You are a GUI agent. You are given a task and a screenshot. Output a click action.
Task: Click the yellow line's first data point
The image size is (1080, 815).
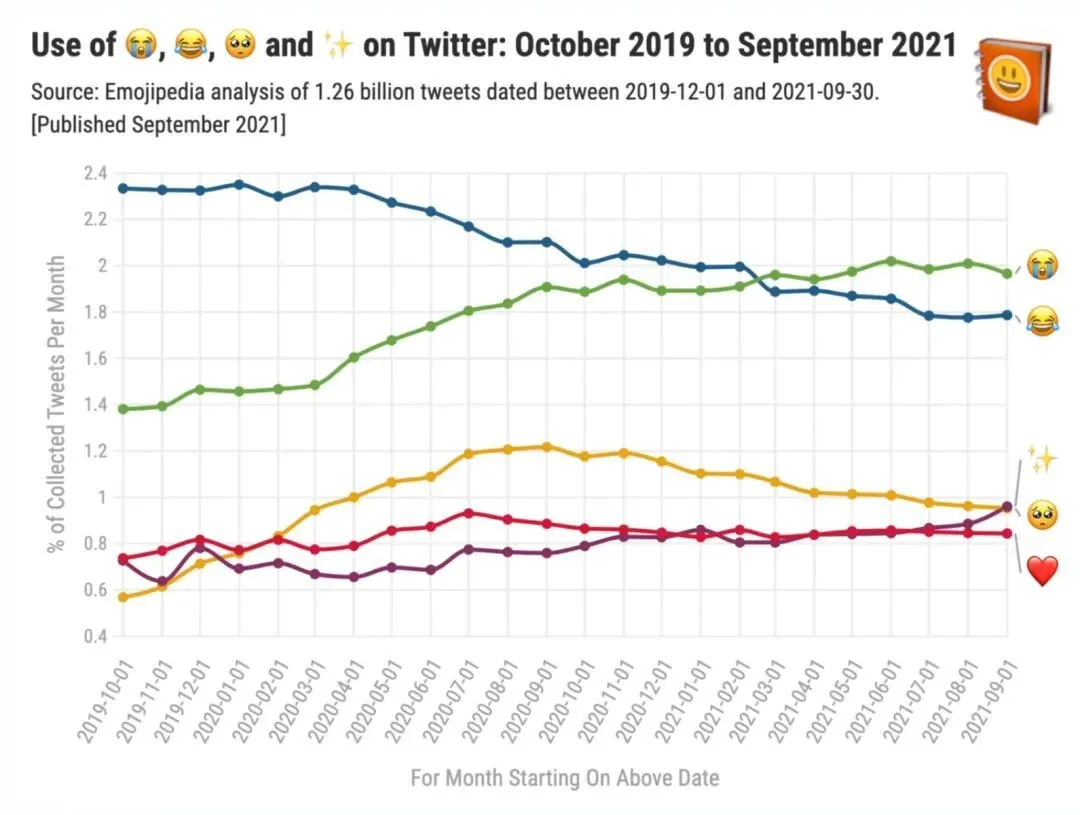click(123, 597)
